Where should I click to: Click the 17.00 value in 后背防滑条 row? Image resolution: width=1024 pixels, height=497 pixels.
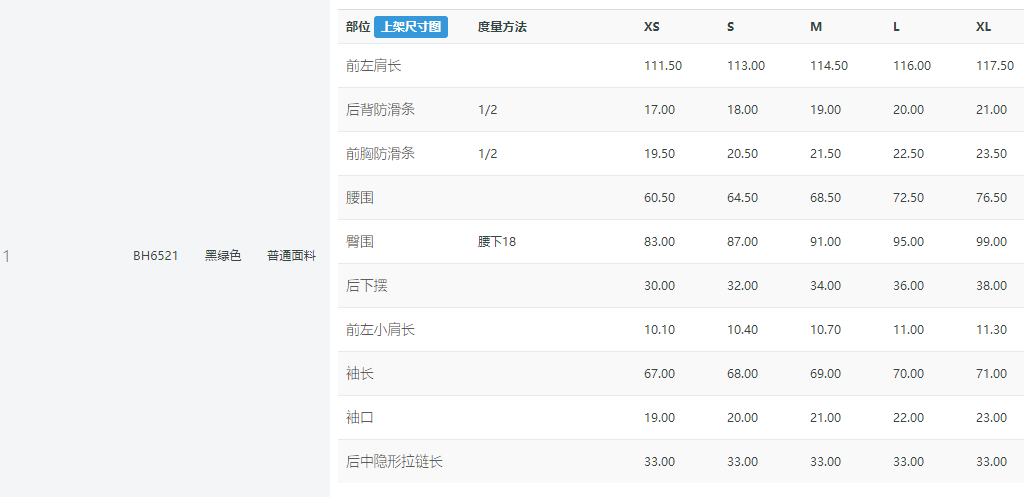point(660,110)
